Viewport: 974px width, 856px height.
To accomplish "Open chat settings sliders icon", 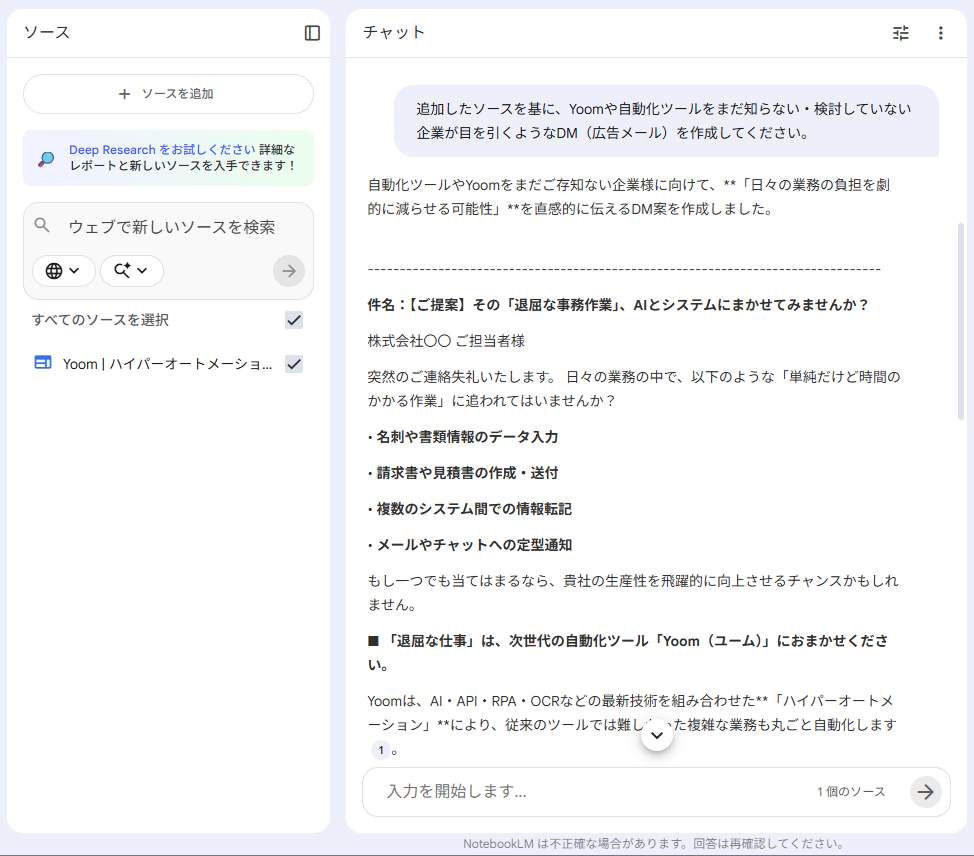I will (901, 33).
